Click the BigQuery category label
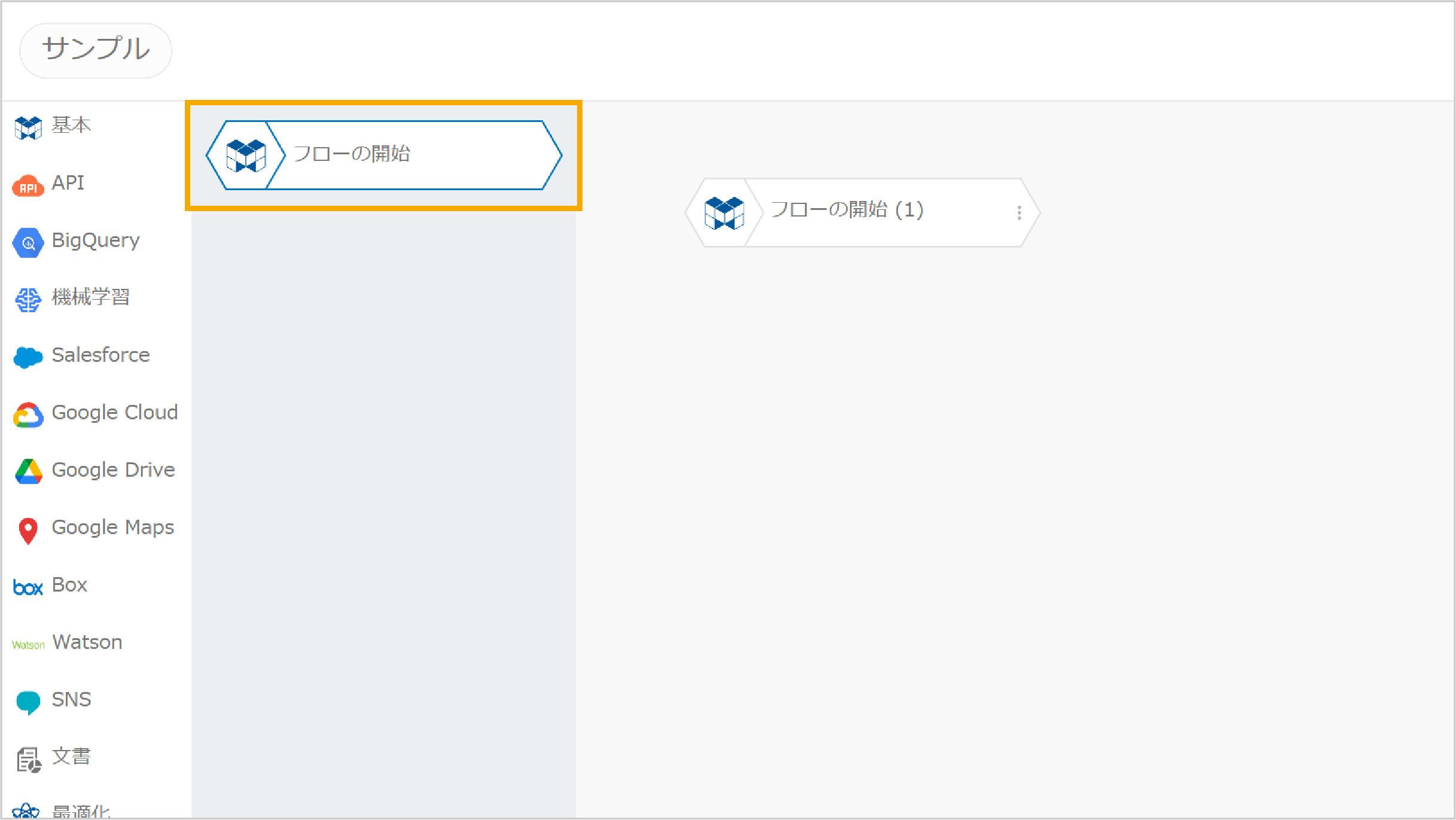The height and width of the screenshot is (820, 1456). pyautogui.click(x=96, y=240)
